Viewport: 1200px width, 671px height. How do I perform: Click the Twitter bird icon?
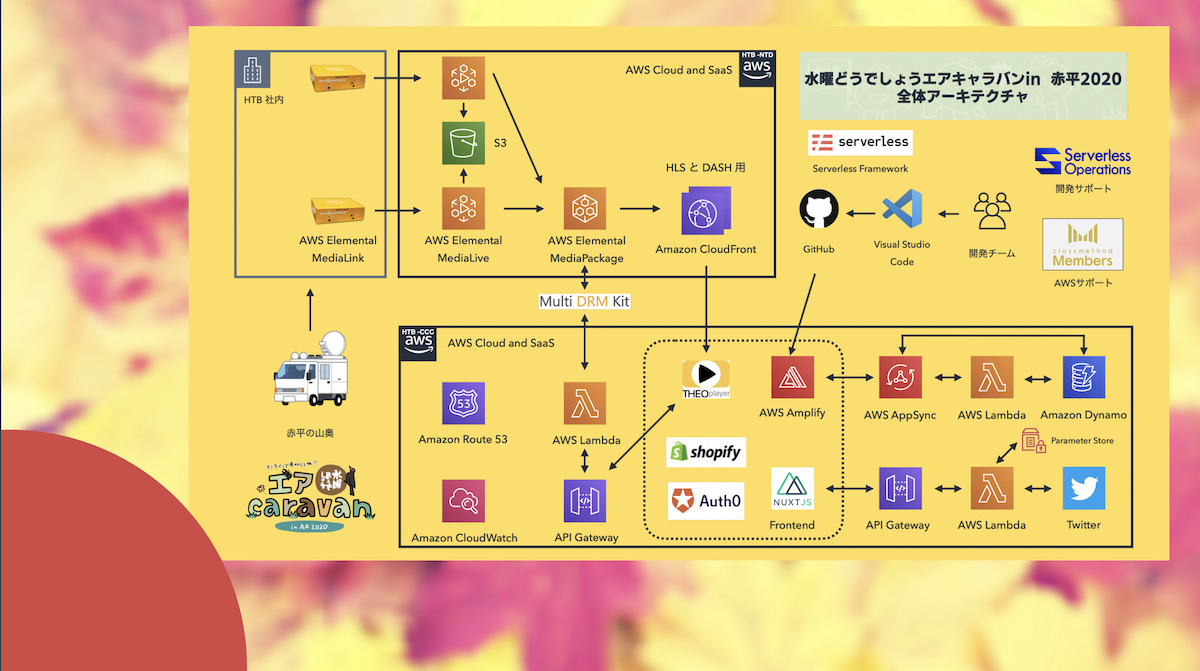[x=1083, y=488]
